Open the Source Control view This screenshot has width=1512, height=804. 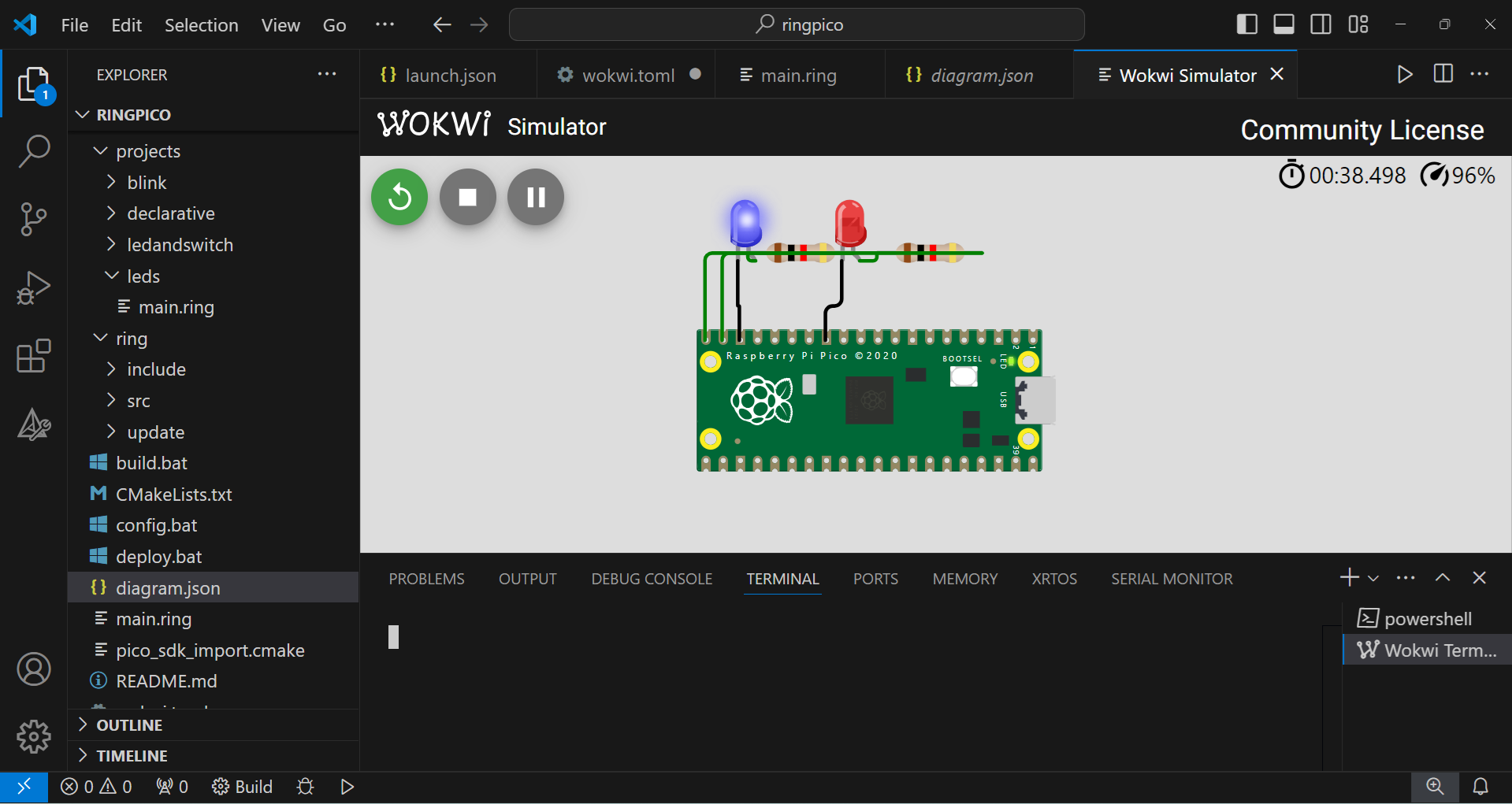pos(33,219)
